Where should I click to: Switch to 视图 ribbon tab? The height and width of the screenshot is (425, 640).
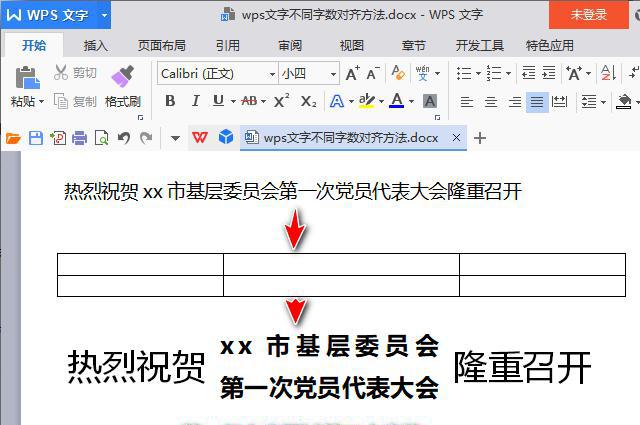[x=352, y=45]
